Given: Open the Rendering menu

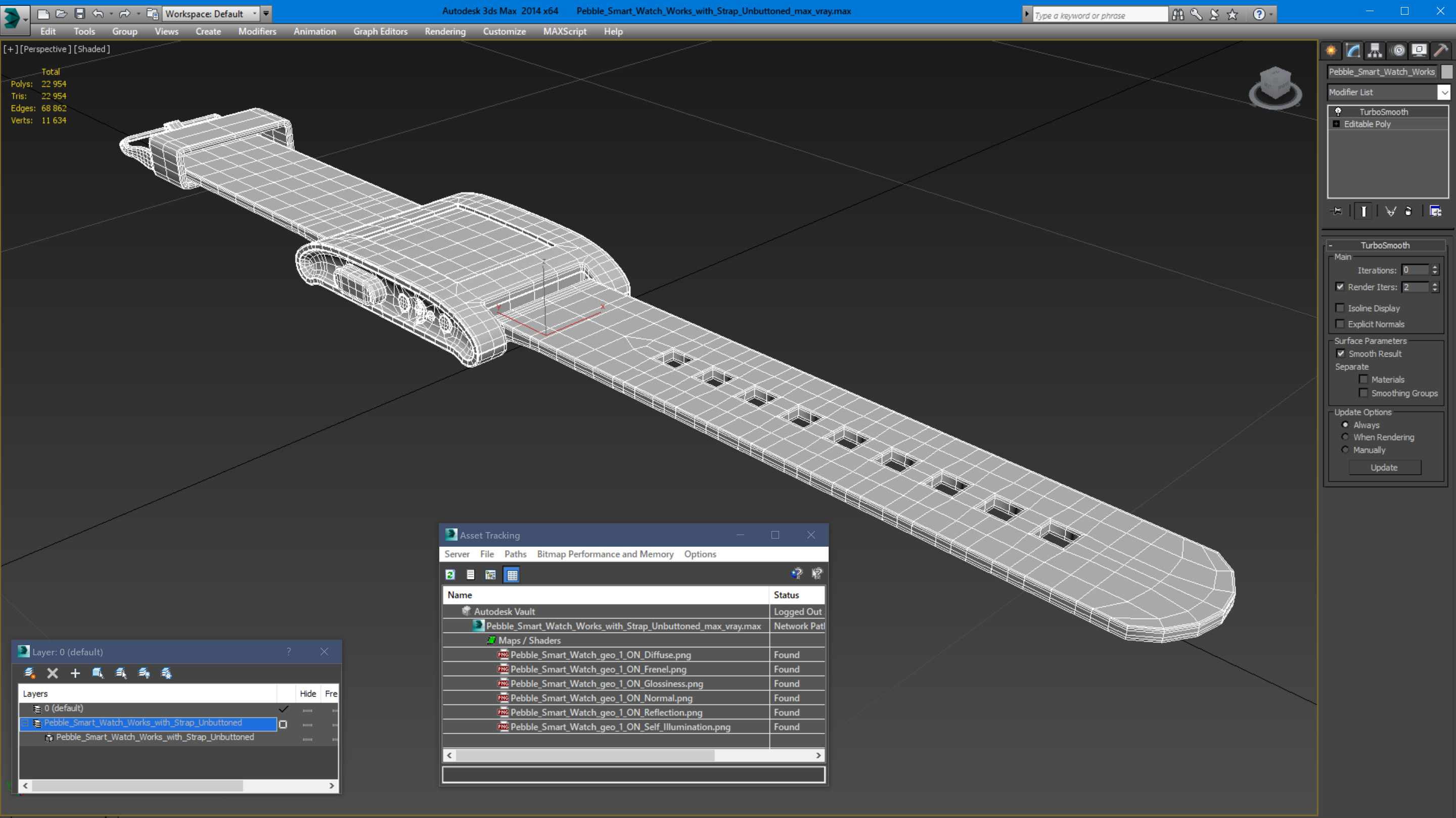Looking at the screenshot, I should click(x=445, y=32).
